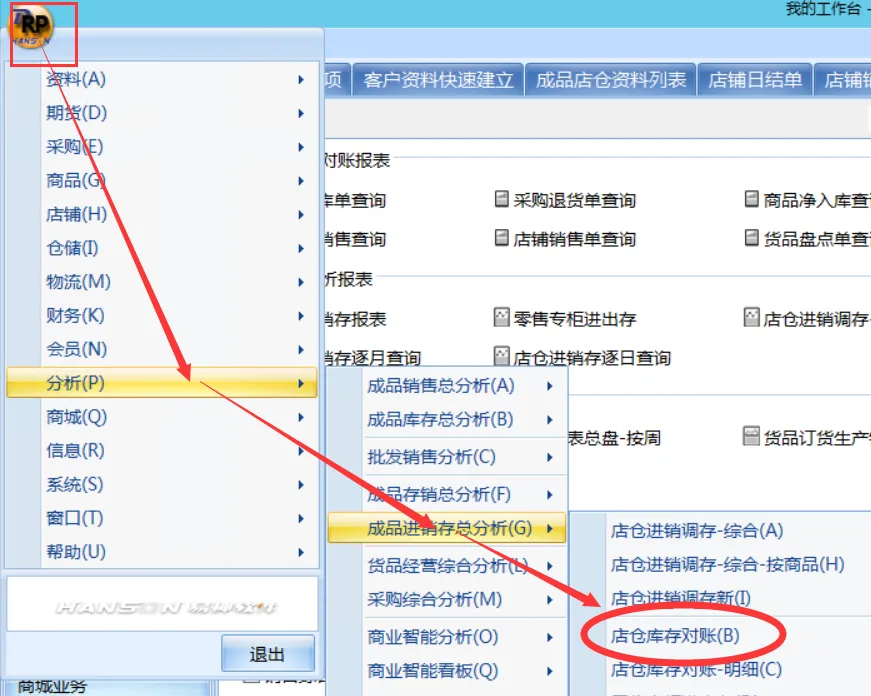This screenshot has height=696, width=871.
Task: Click the icon beside 商品净入库查询
Action: point(752,200)
